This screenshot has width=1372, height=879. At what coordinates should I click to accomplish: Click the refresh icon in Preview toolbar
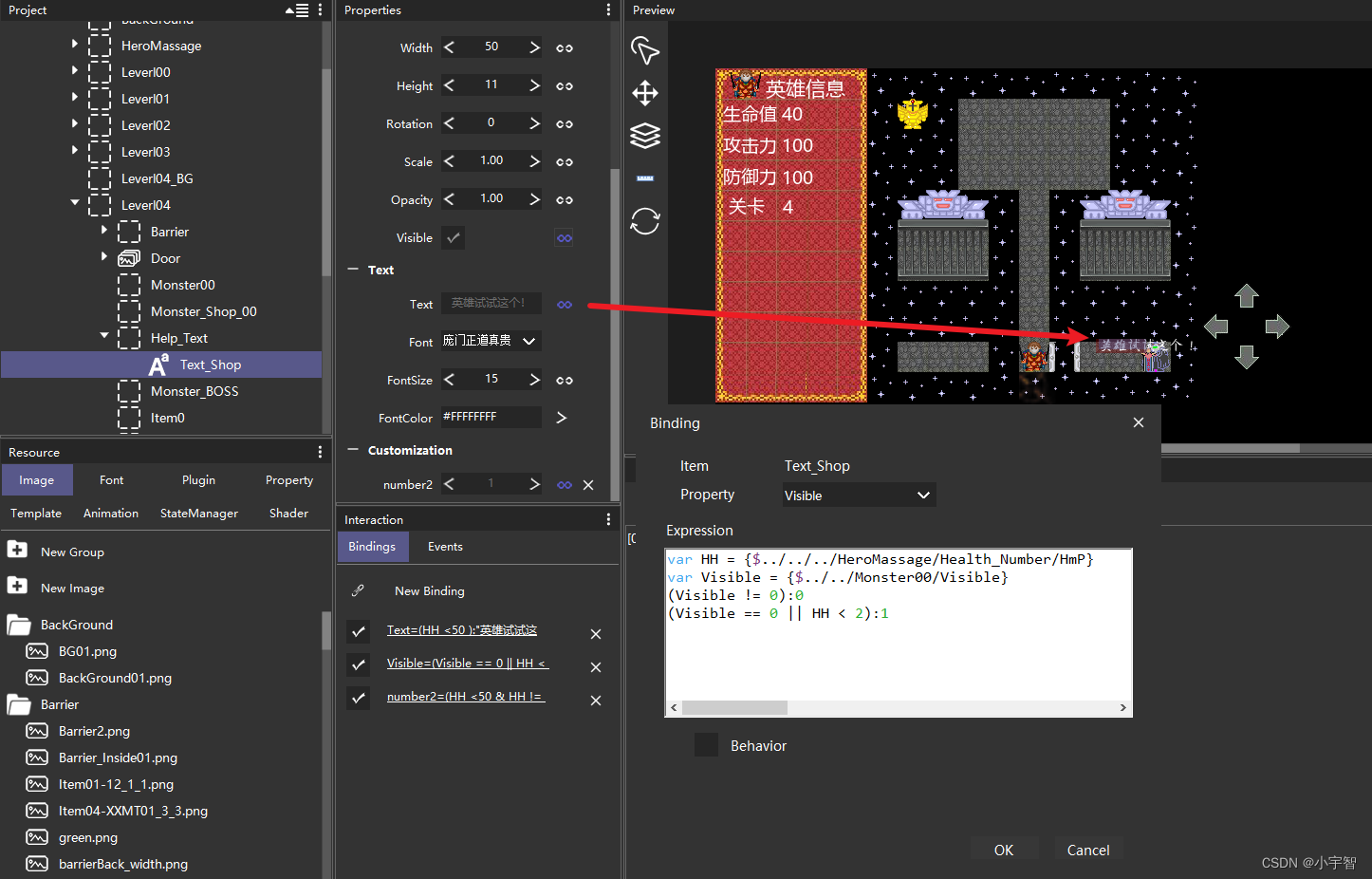[645, 221]
